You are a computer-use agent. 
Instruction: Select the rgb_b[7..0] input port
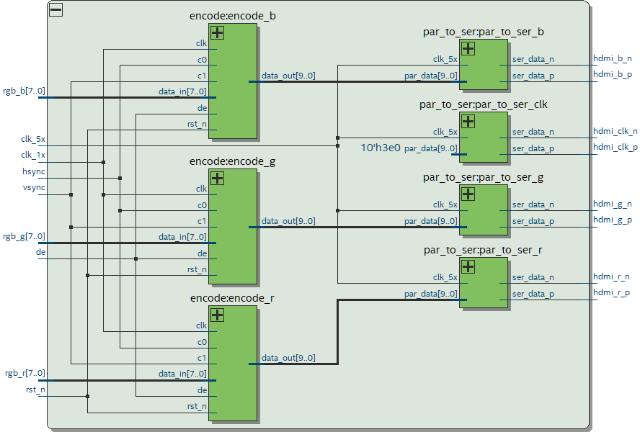pos(24,91)
